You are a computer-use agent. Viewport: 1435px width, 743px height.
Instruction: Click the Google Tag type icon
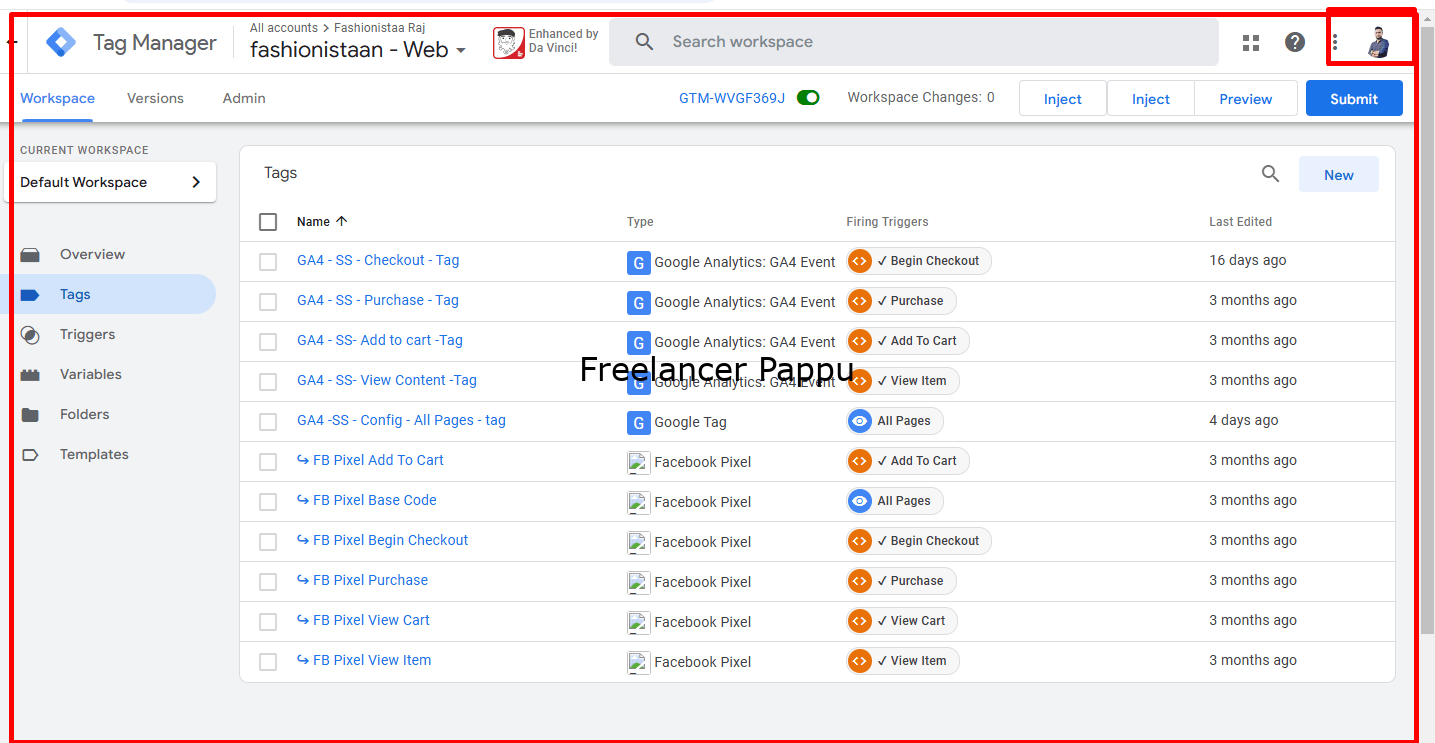[x=639, y=422]
